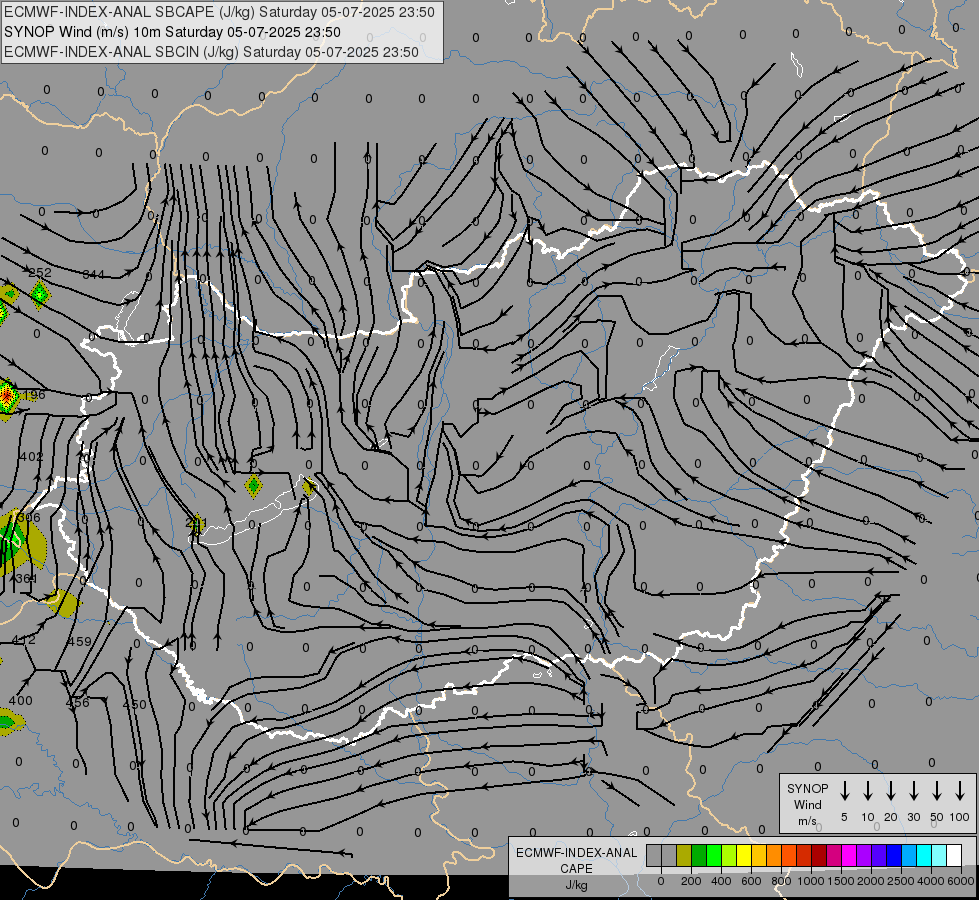Viewport: 979px width, 900px height.
Task: Click the 50 m/s wind arrow in legend
Action: click(x=937, y=791)
